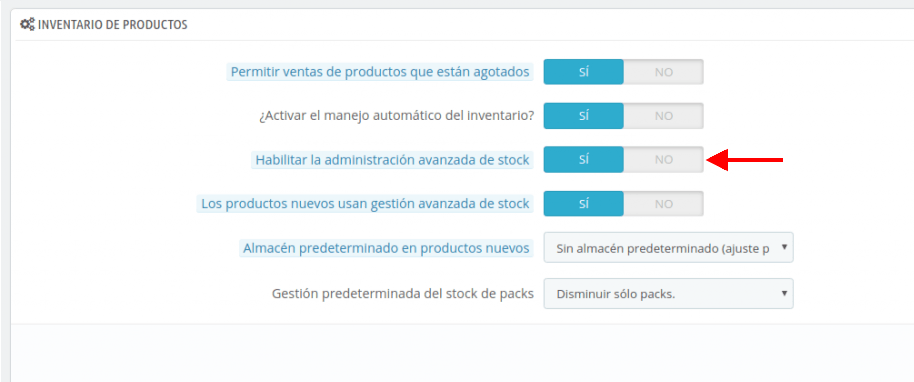914x382 pixels.
Task: Click the gears icon beside Inventario de Productos
Action: [x=27, y=25]
